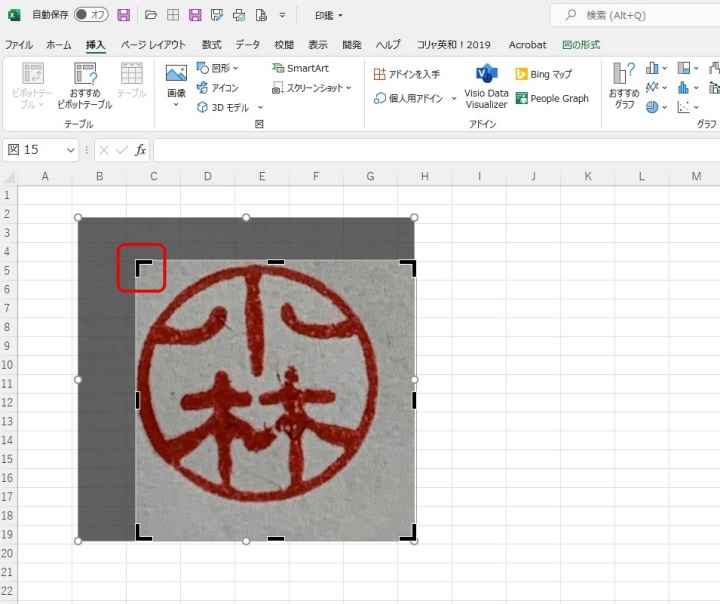This screenshot has height=604, width=720.
Task: Switch to the ページ レイアウト tab
Action: (x=153, y=45)
